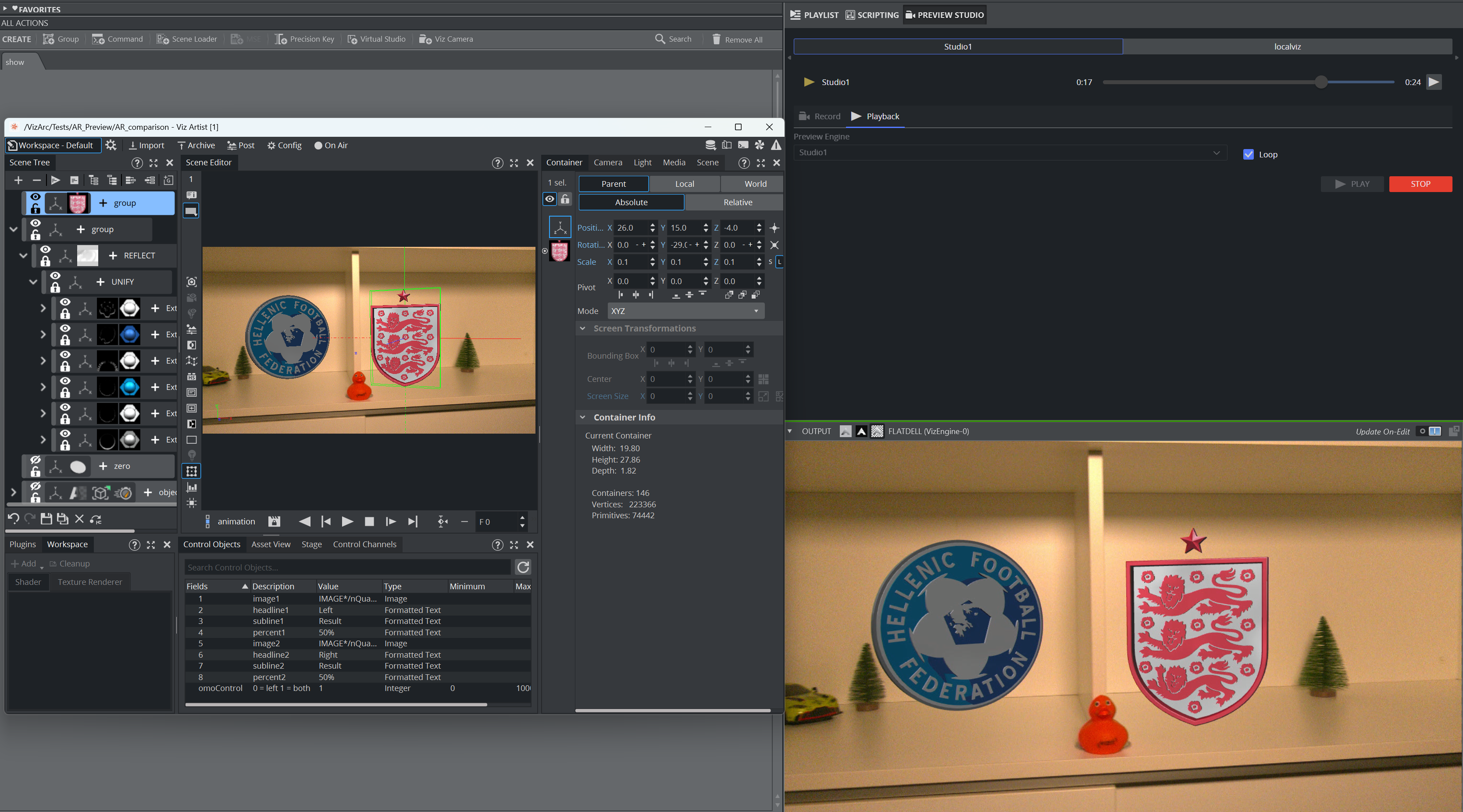Open the Viz Artist settings gear
The height and width of the screenshot is (812, 1463).
tap(111, 146)
